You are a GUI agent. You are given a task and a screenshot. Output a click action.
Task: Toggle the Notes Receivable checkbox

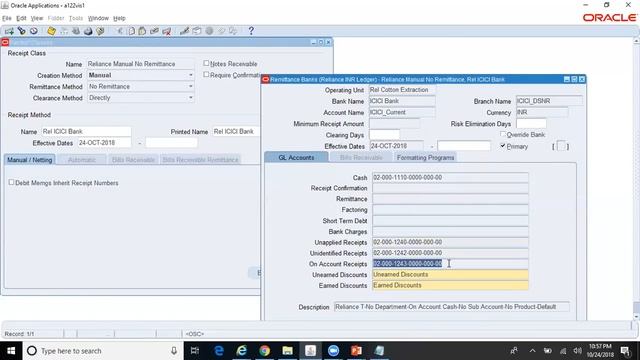206,63
